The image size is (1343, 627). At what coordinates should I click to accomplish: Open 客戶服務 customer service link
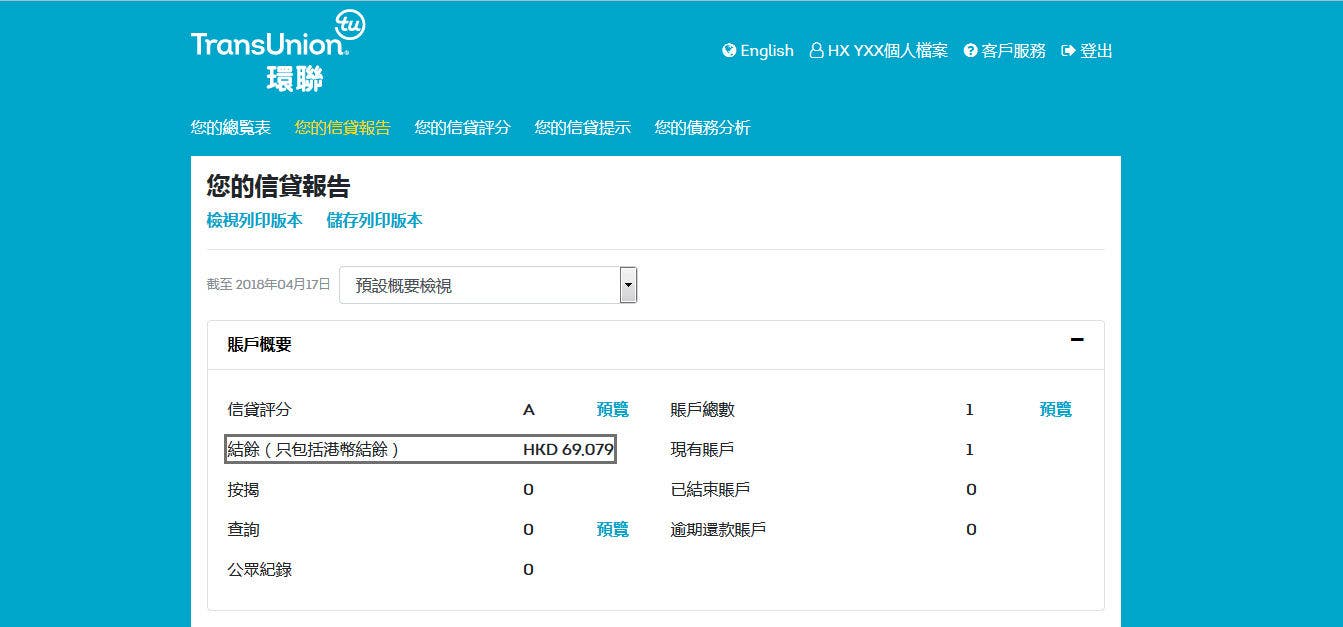click(x=1014, y=51)
